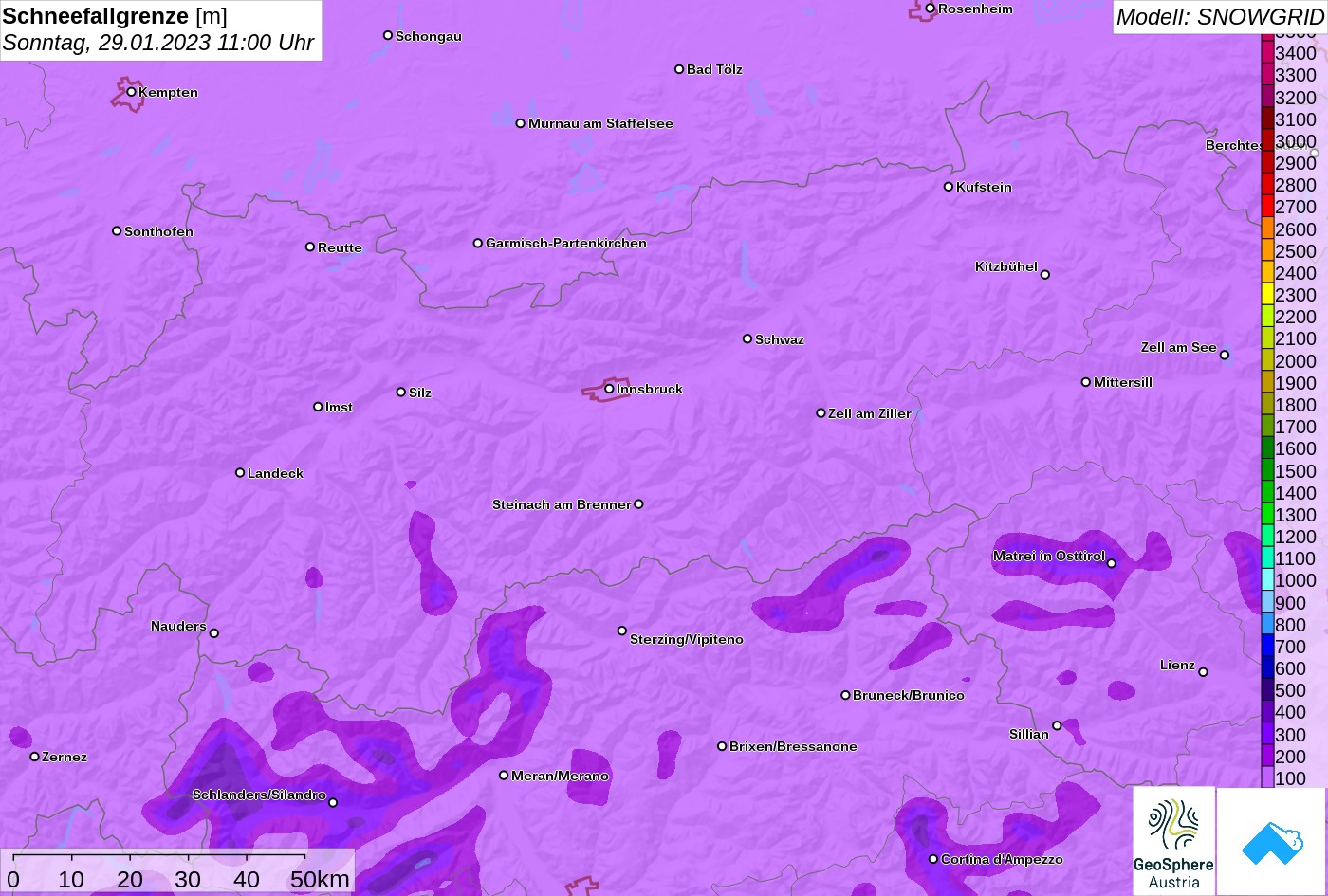
Task: Click the 1500 m green legend swatch
Action: click(1267, 470)
